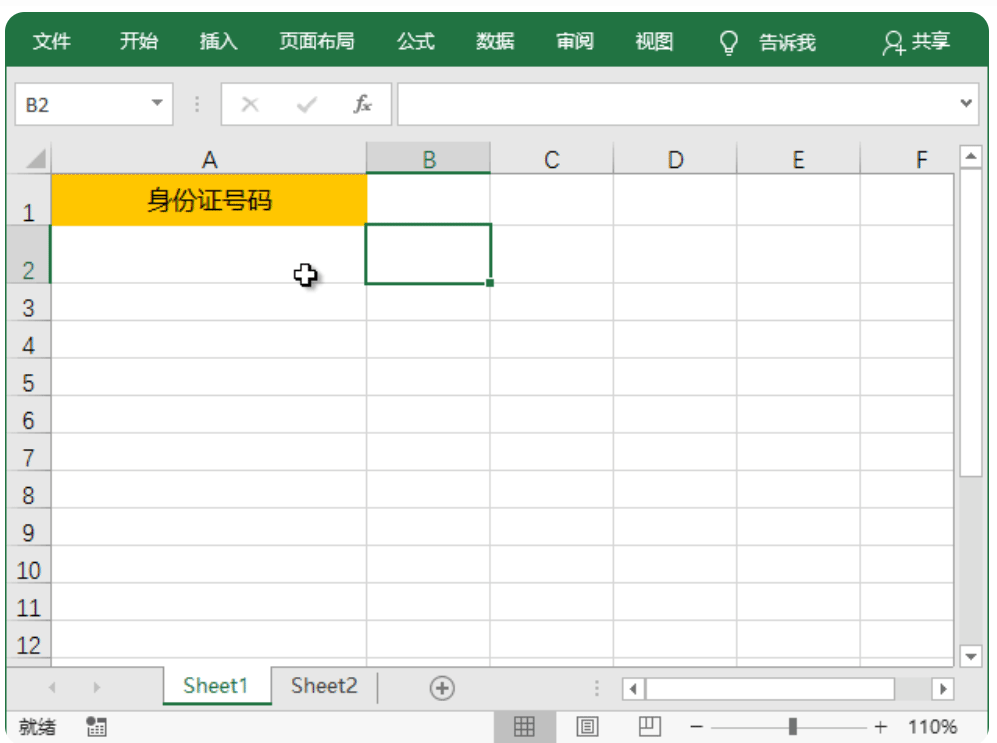The height and width of the screenshot is (743, 997).
Task: Select row 1 header
Action: [29, 200]
